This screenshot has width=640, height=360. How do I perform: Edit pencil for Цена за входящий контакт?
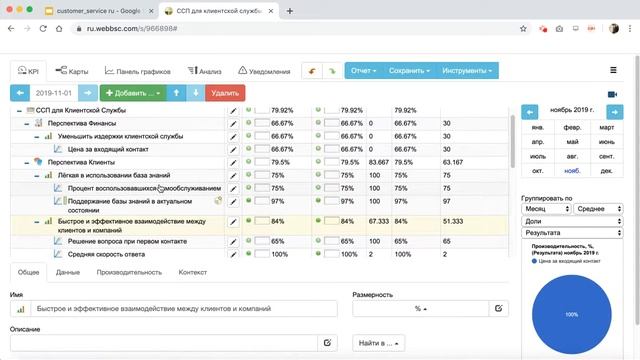233,149
